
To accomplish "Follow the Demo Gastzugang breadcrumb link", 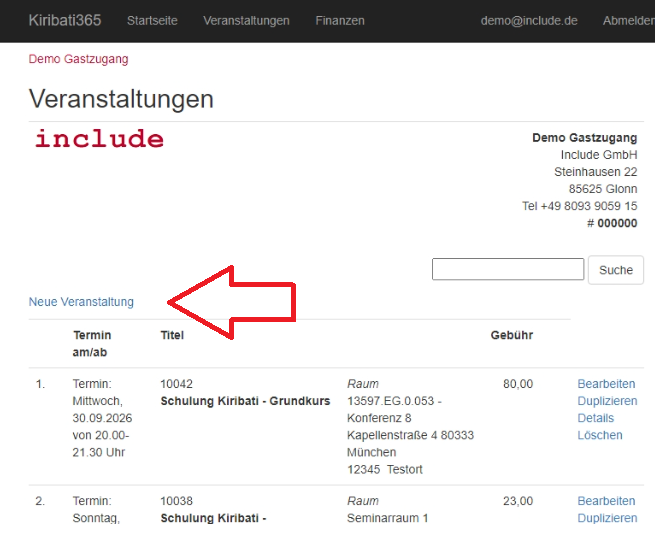I will [78, 59].
